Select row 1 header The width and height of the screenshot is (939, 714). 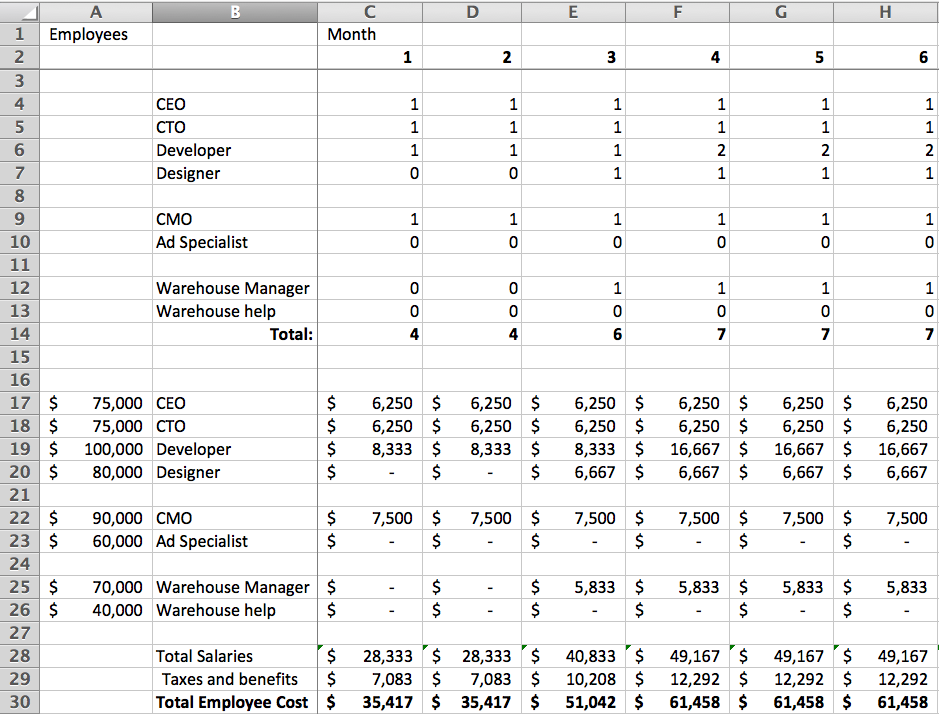pyautogui.click(x=20, y=34)
